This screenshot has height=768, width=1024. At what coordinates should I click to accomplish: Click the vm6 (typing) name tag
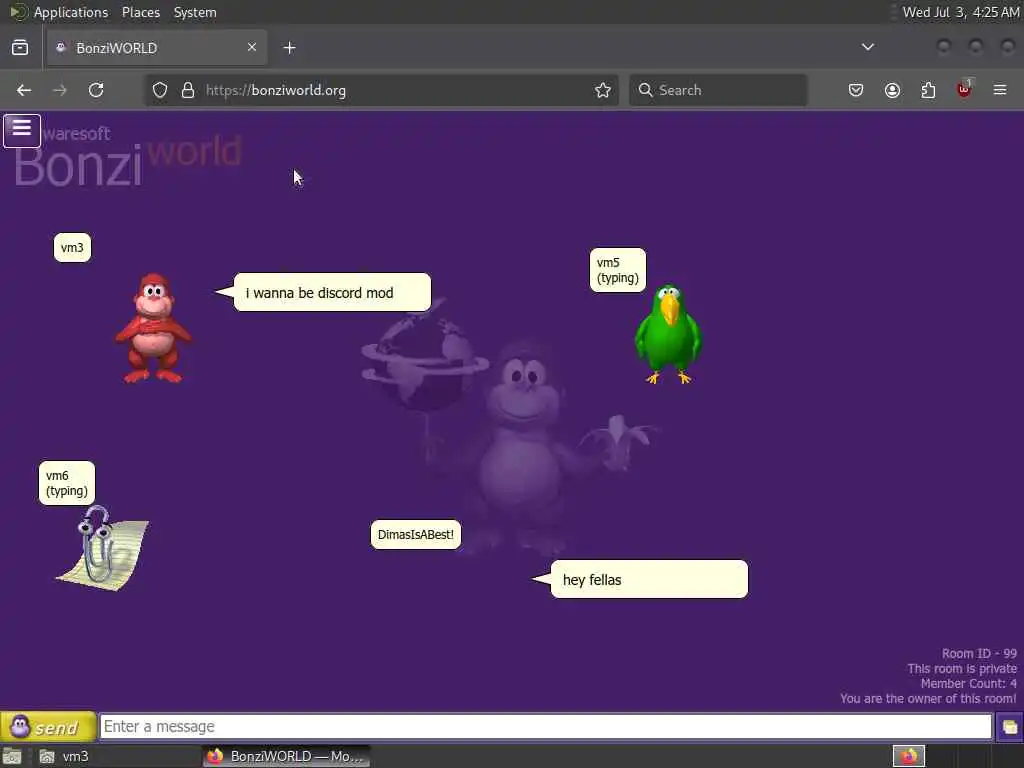[x=67, y=483]
